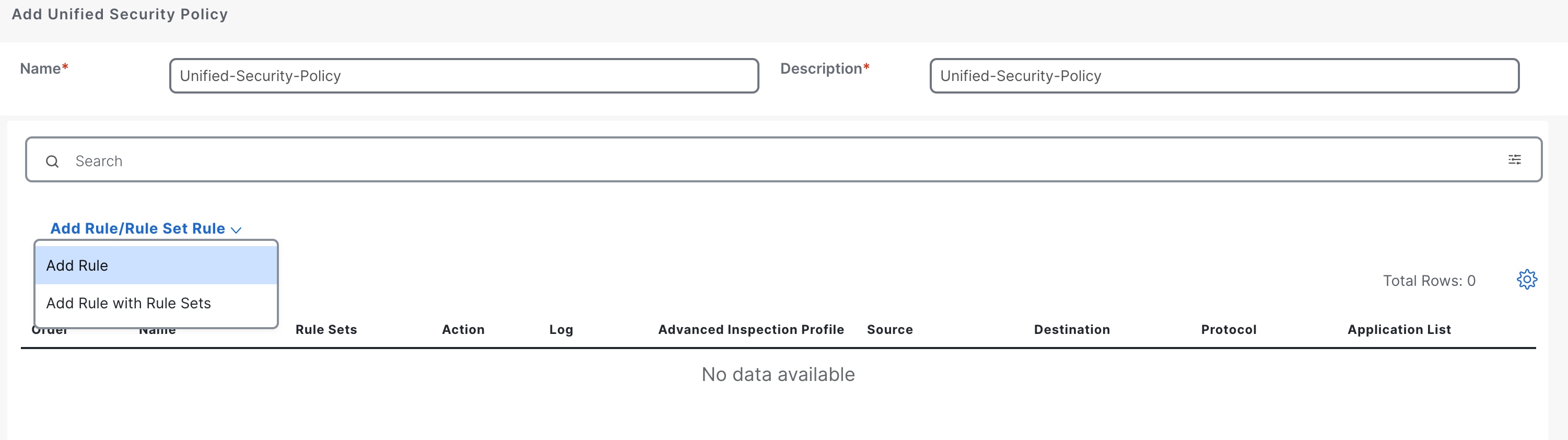Select the Add Rule menu option
This screenshot has height=440, width=1568.
point(156,265)
